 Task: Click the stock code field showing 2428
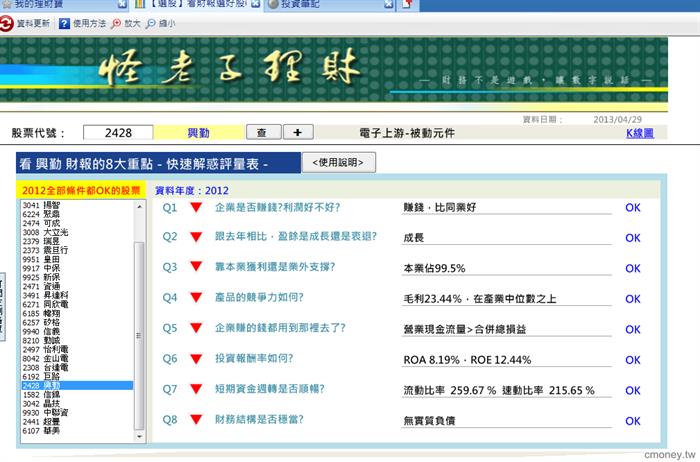118,133
